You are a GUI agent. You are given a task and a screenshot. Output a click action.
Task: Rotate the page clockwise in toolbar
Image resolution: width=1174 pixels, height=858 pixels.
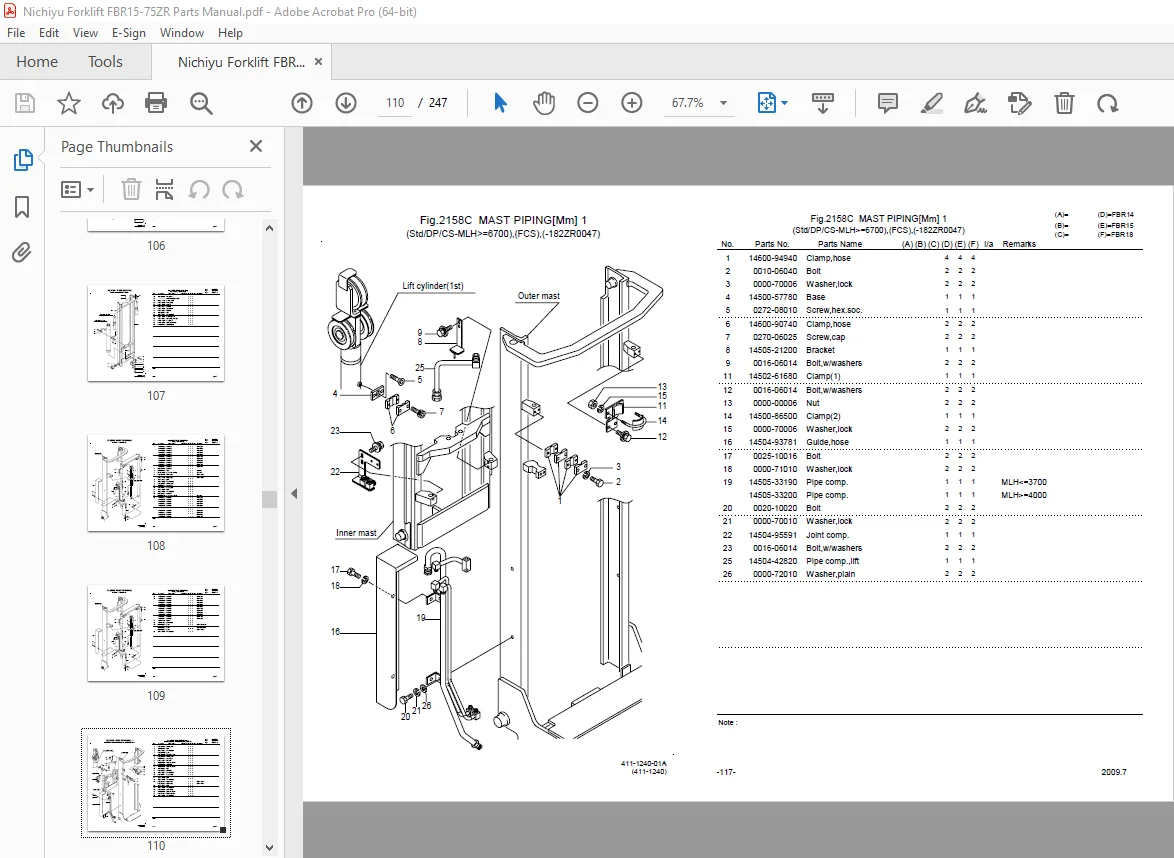pyautogui.click(x=1107, y=103)
